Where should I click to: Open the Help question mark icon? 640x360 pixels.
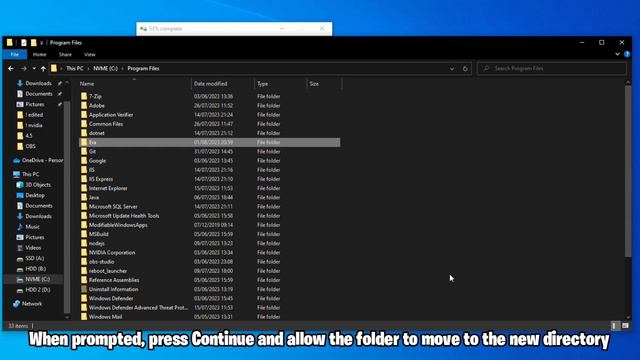point(627,54)
